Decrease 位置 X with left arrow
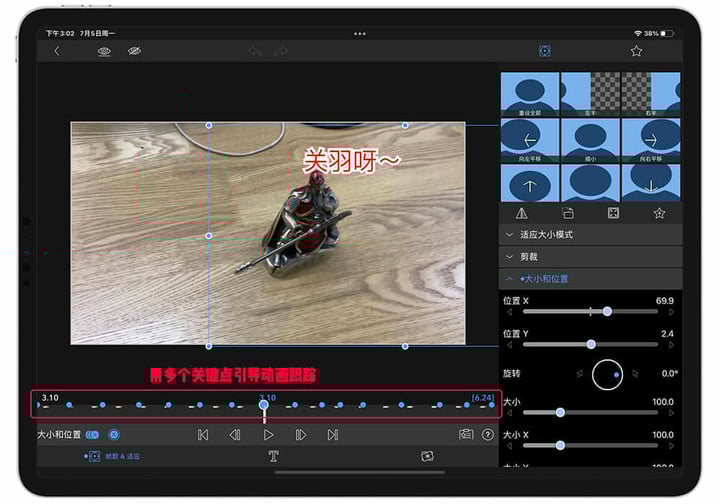720x504 pixels. pos(509,312)
